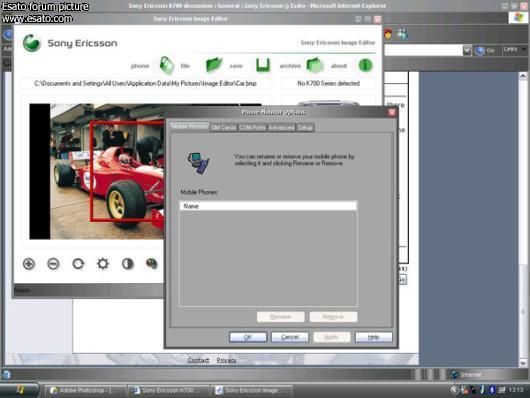Click the green save icon
530x398 pixels.
click(x=263, y=65)
